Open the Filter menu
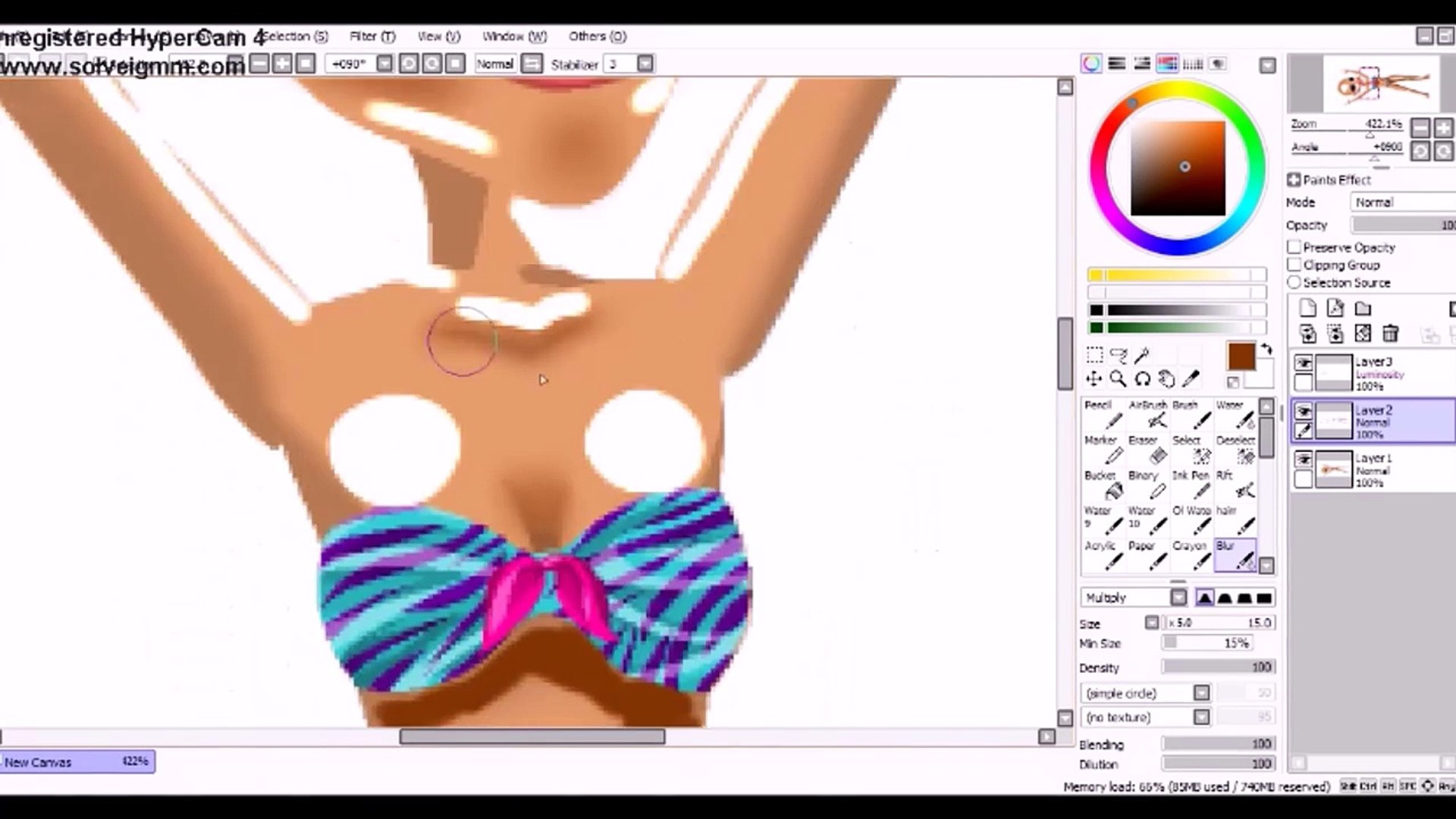 coord(372,36)
